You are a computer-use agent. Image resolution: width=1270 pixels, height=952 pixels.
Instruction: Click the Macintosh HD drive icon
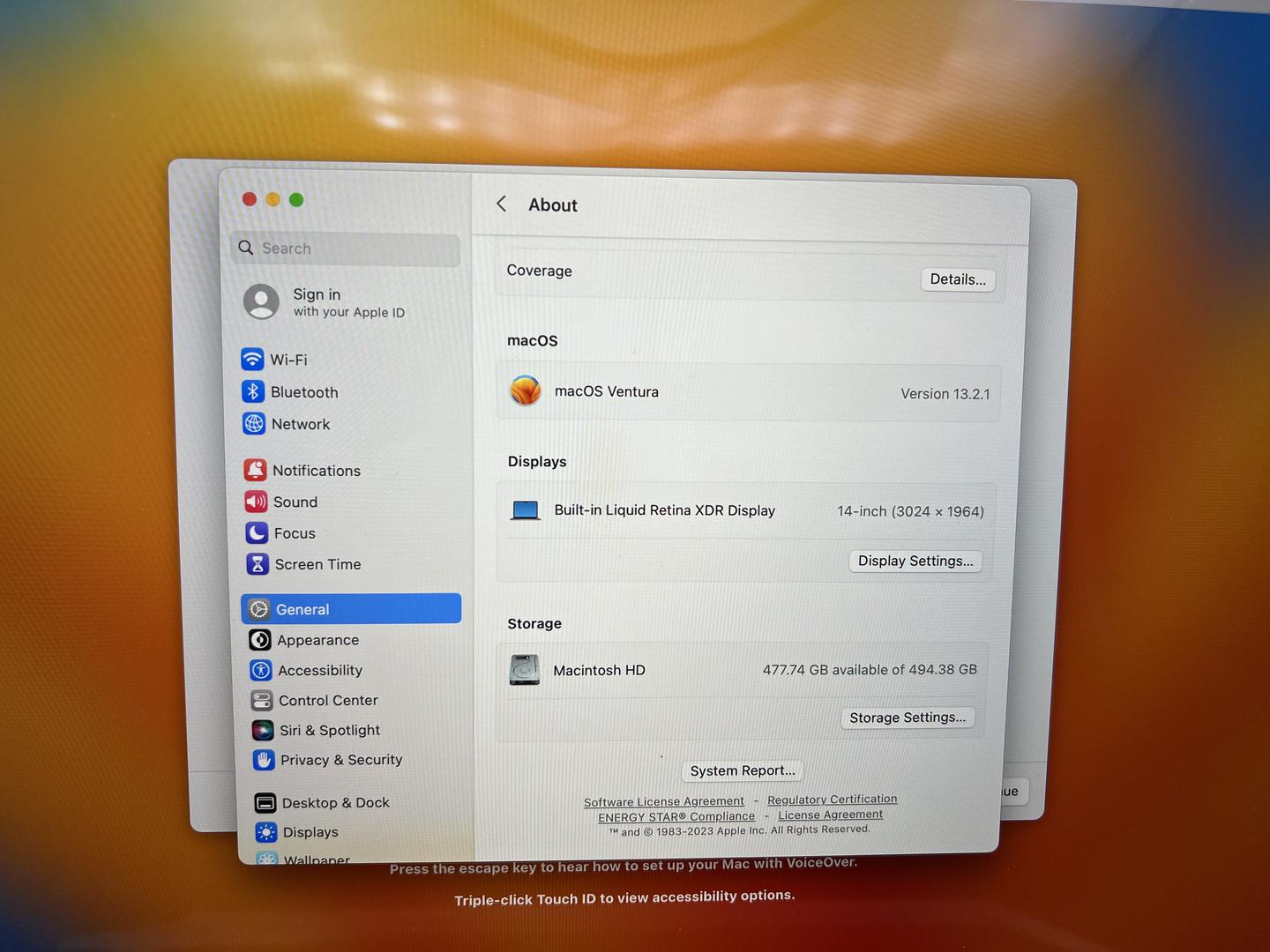coord(525,670)
